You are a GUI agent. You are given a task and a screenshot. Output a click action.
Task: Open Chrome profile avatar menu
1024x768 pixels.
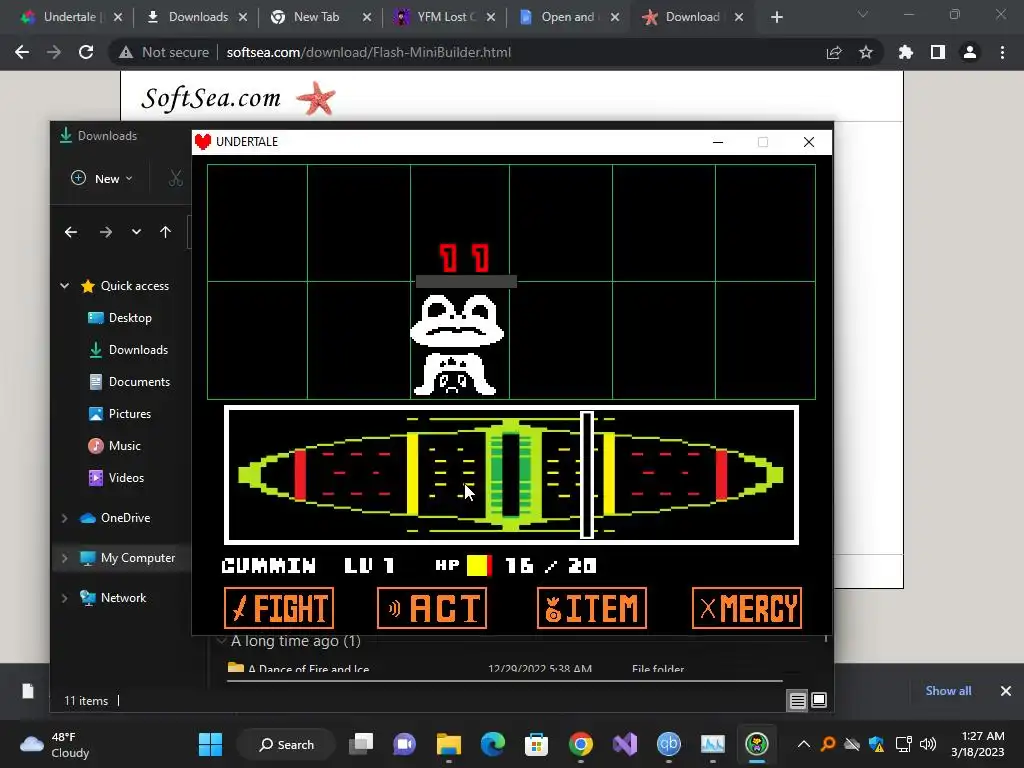pos(970,52)
